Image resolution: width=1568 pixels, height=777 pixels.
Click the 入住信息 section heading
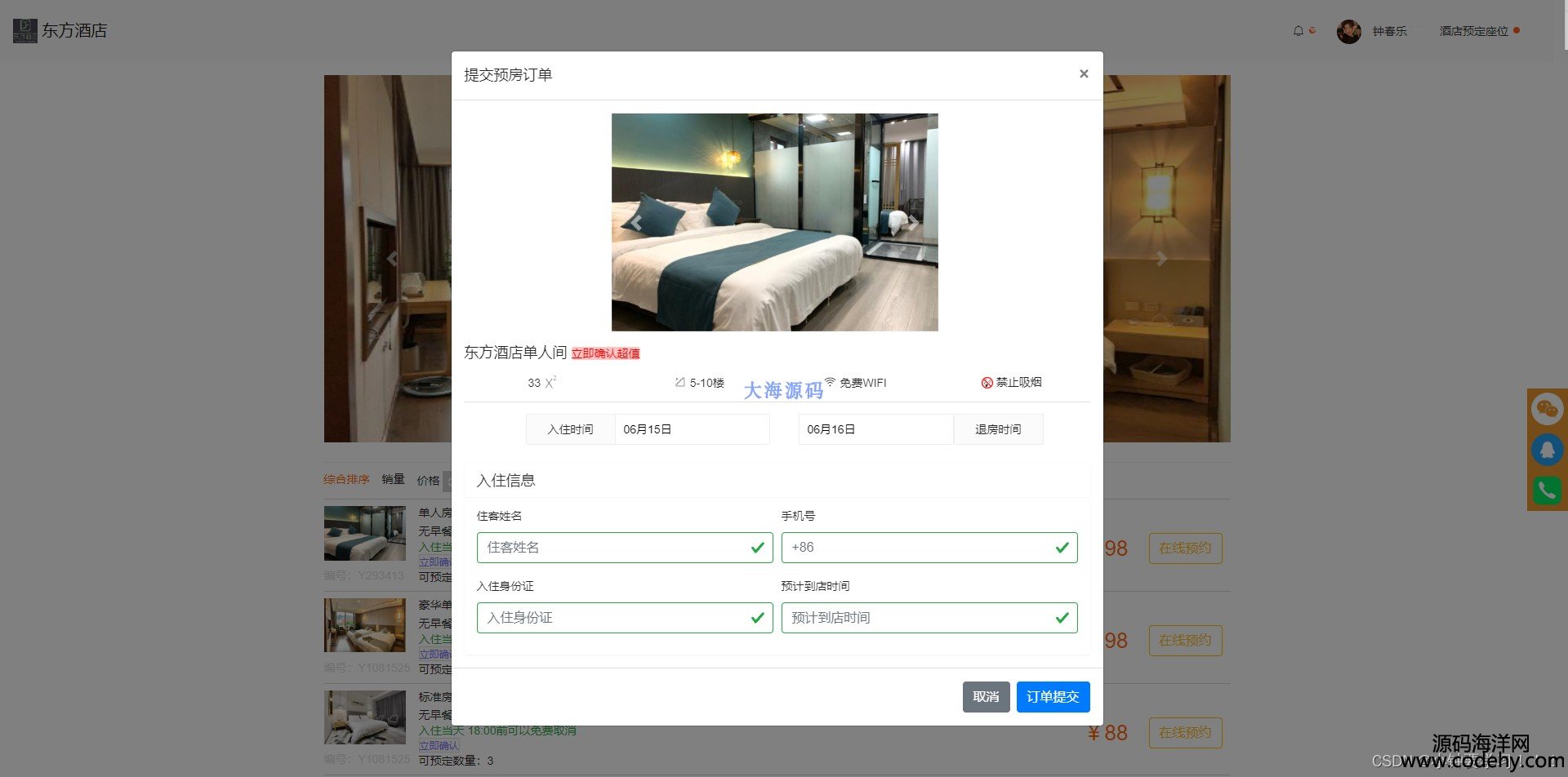[506, 481]
